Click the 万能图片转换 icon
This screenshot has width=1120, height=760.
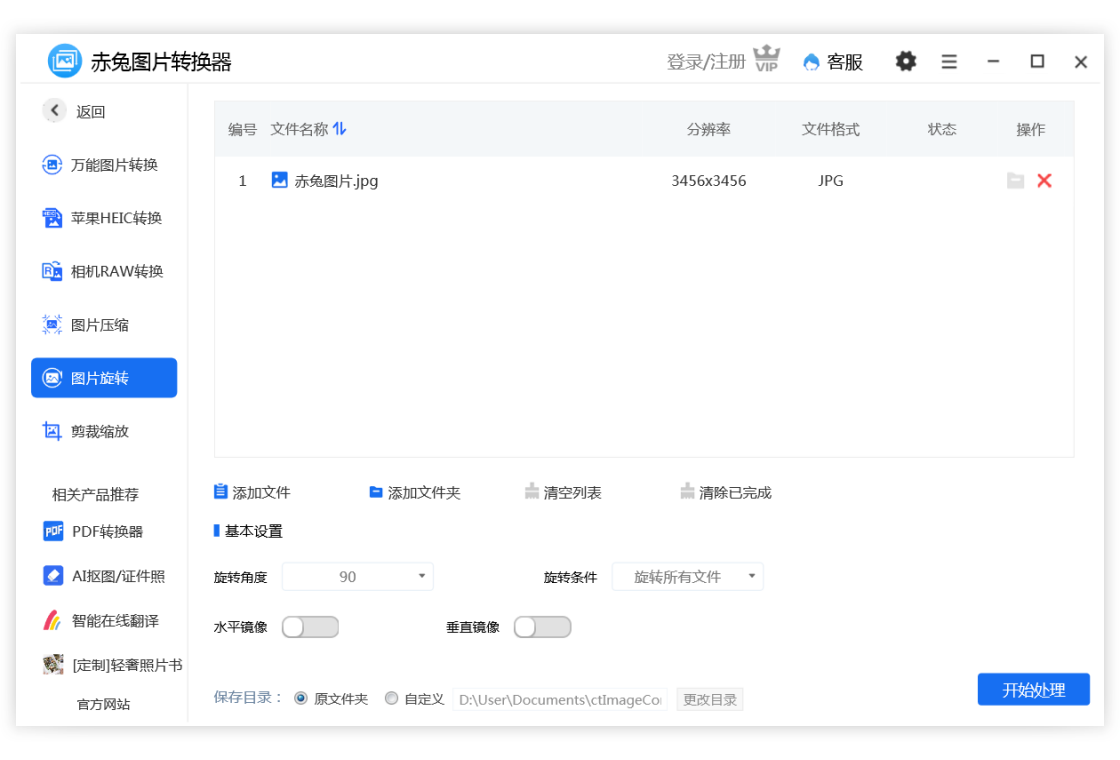(x=51, y=165)
